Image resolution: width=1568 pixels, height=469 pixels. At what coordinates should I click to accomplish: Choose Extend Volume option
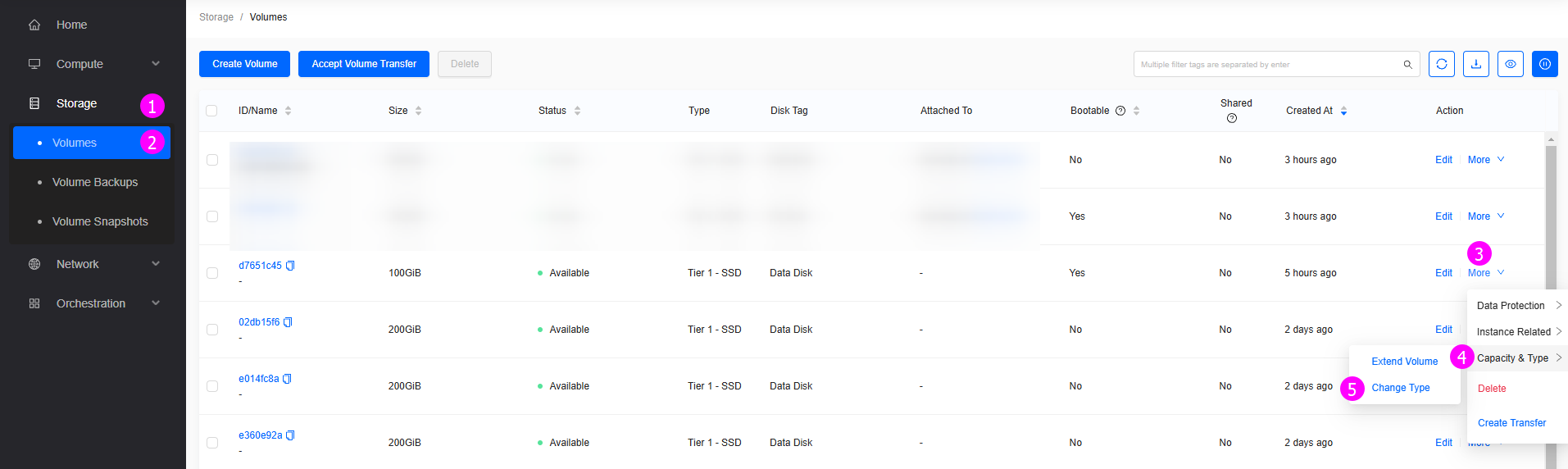tap(1405, 362)
